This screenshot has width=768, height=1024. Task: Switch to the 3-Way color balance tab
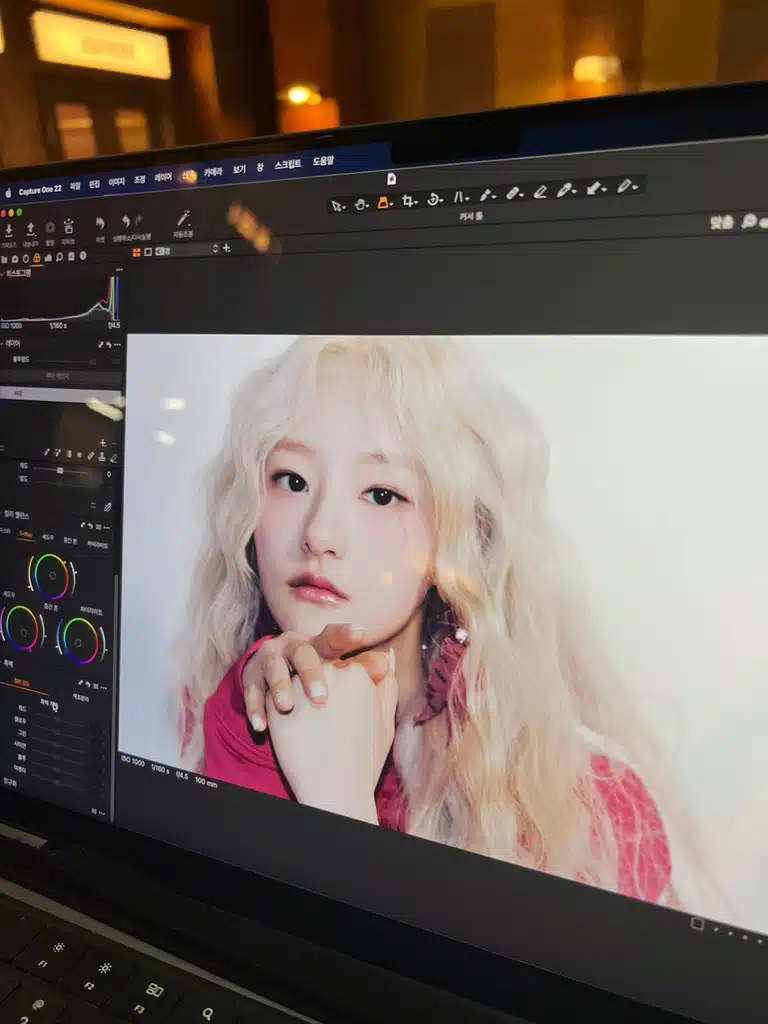(26, 534)
